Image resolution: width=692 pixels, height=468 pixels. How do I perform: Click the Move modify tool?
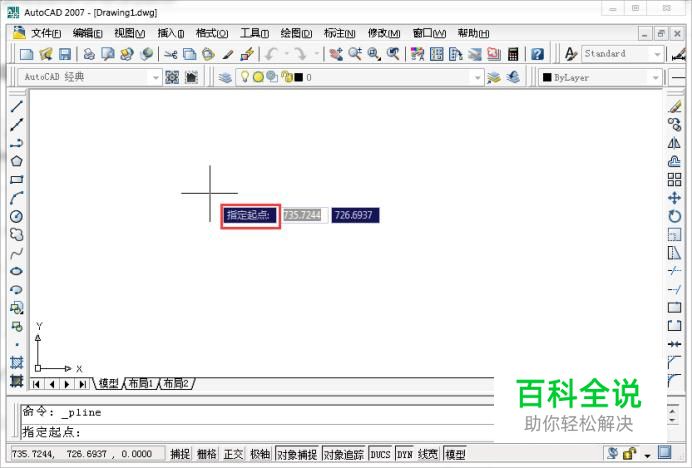tap(674, 198)
